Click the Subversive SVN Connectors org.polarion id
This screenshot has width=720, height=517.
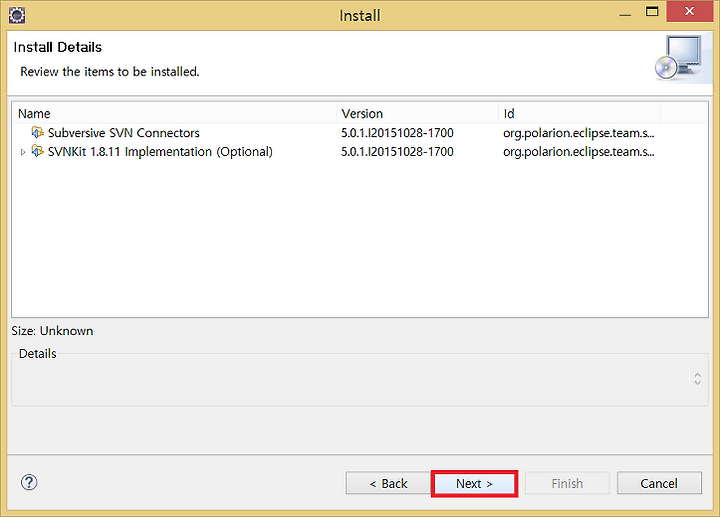(x=579, y=133)
